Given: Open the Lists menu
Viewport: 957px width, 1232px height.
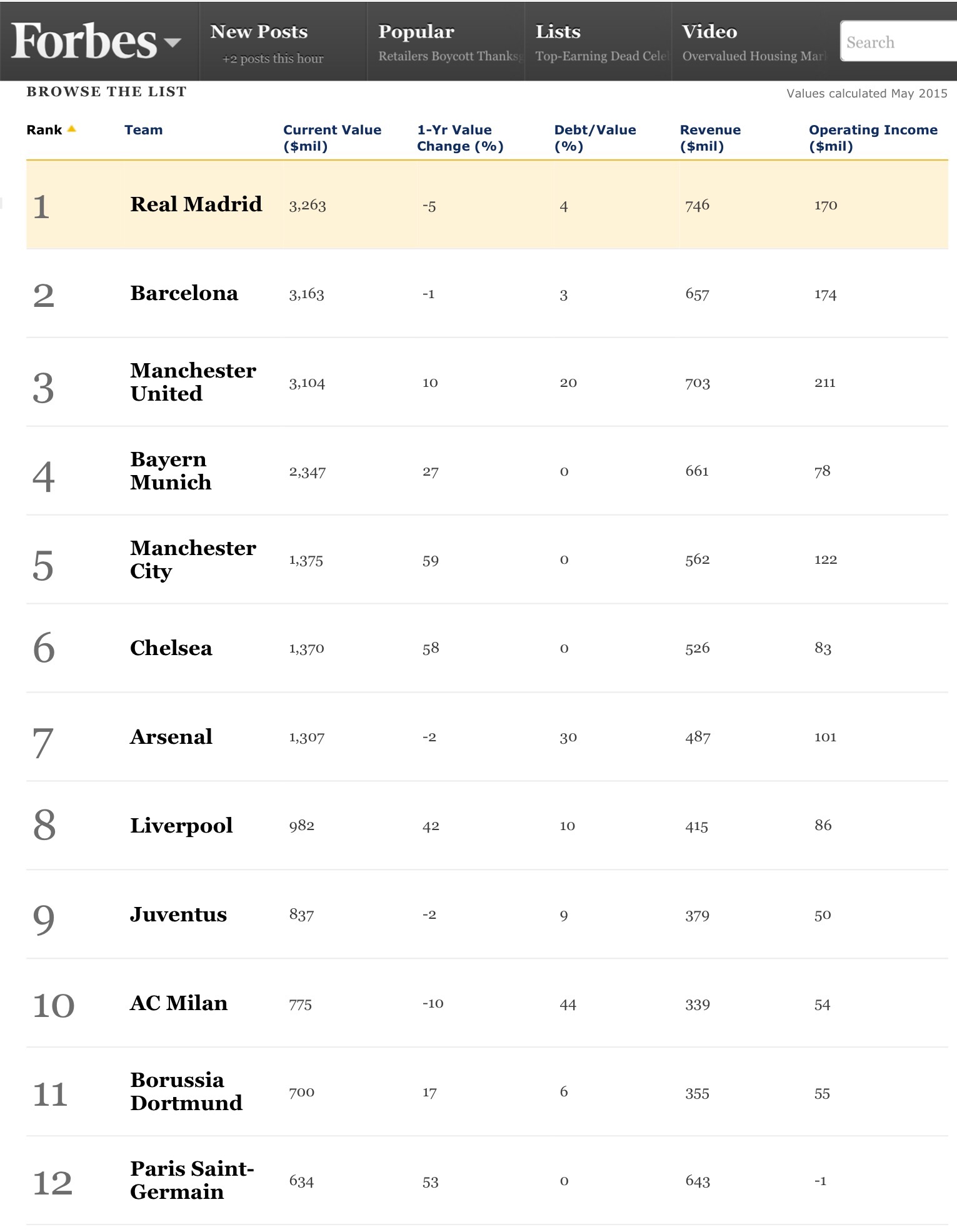Looking at the screenshot, I should 558,32.
